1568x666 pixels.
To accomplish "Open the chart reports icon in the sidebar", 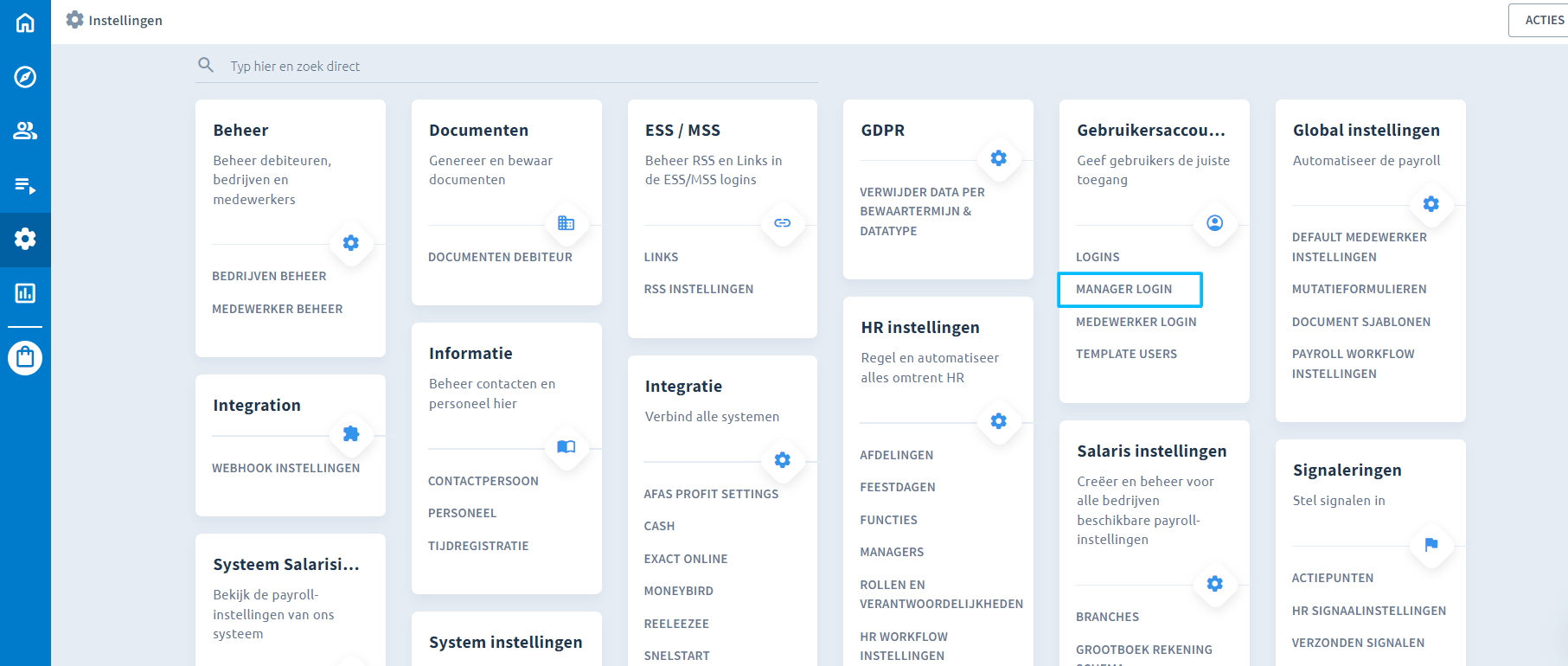I will pyautogui.click(x=25, y=293).
